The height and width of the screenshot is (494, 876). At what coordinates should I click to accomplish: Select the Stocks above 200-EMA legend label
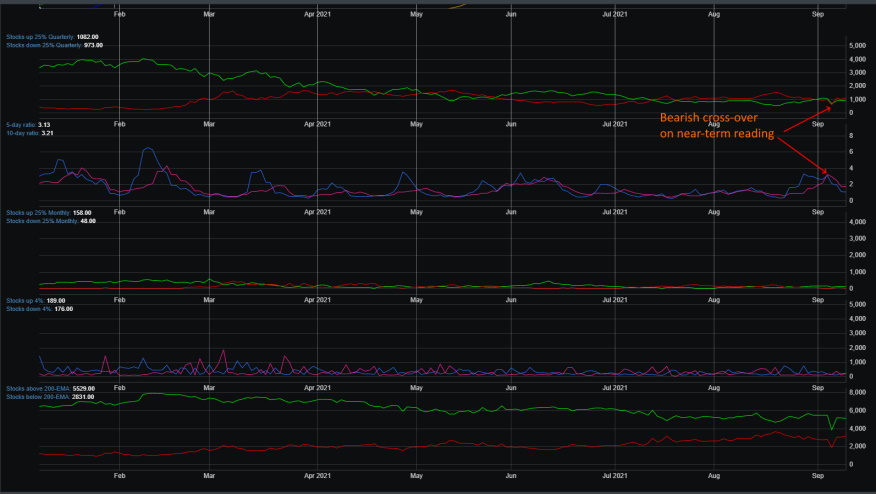click(50, 388)
